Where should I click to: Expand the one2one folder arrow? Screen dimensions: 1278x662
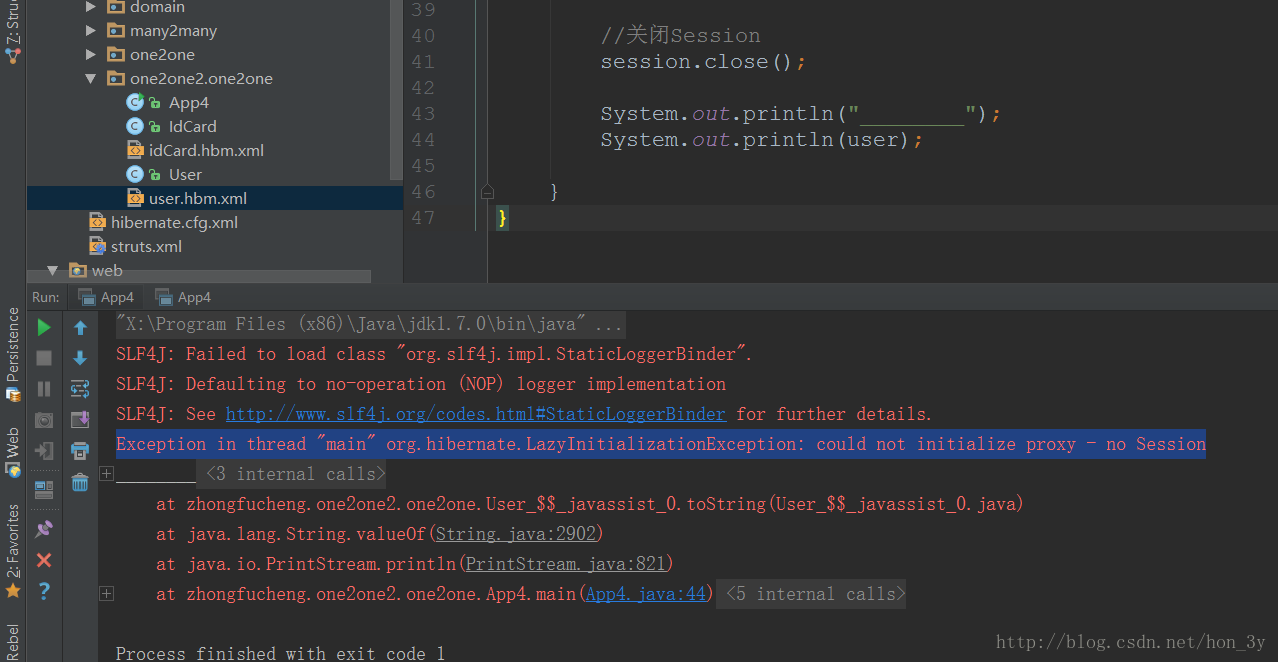pos(91,55)
